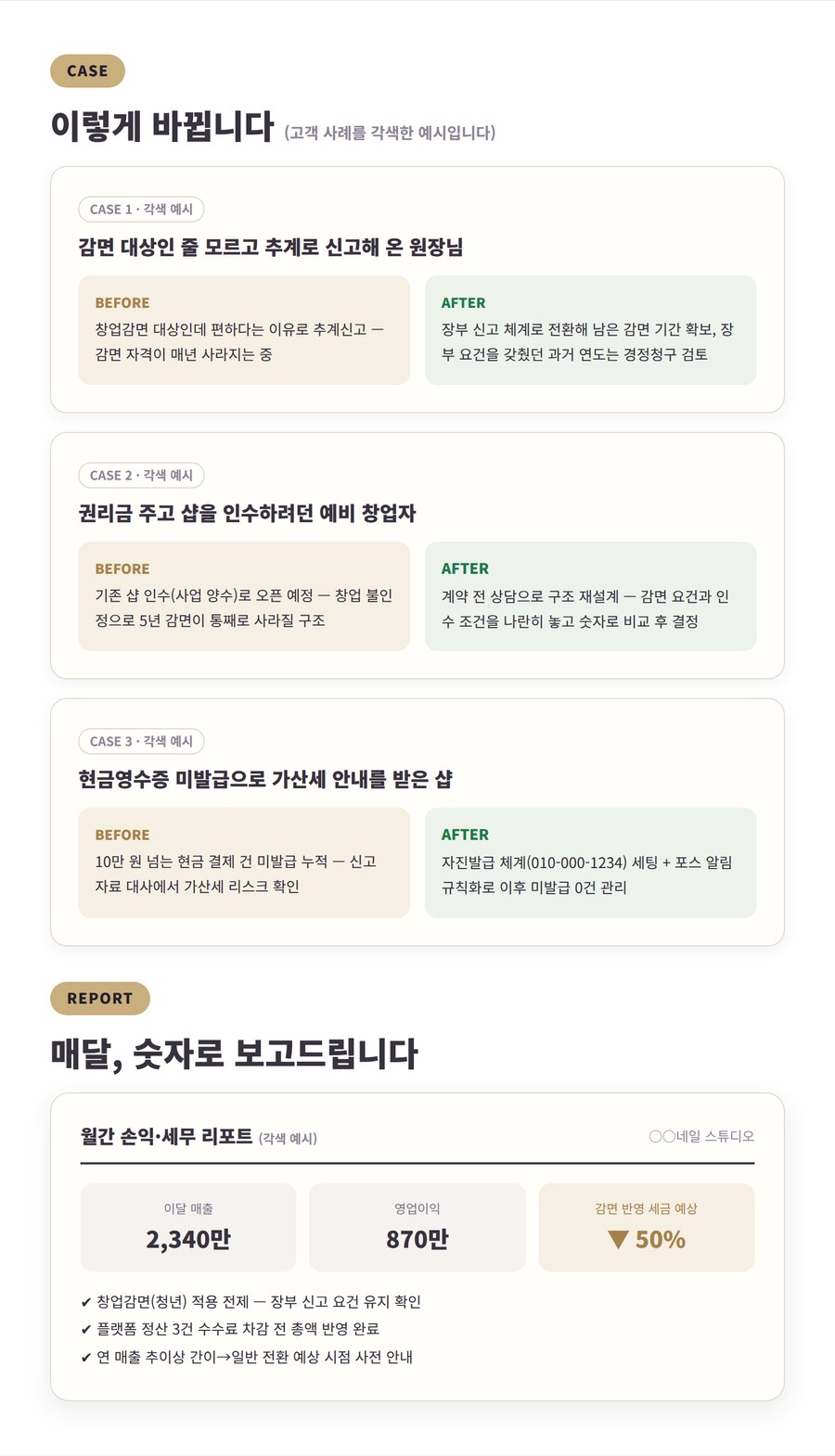Click the CASE section badge
The height and width of the screenshot is (1456, 835).
coord(87,71)
